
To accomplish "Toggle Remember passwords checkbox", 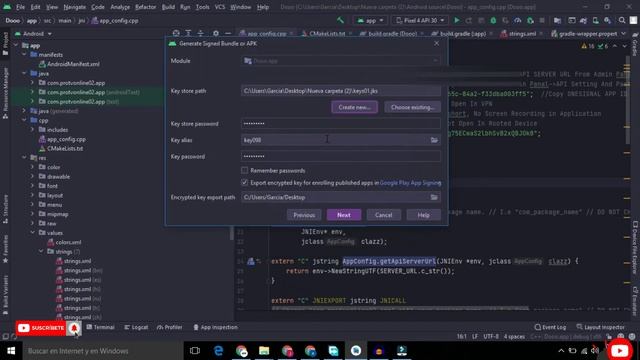I will (x=244, y=170).
